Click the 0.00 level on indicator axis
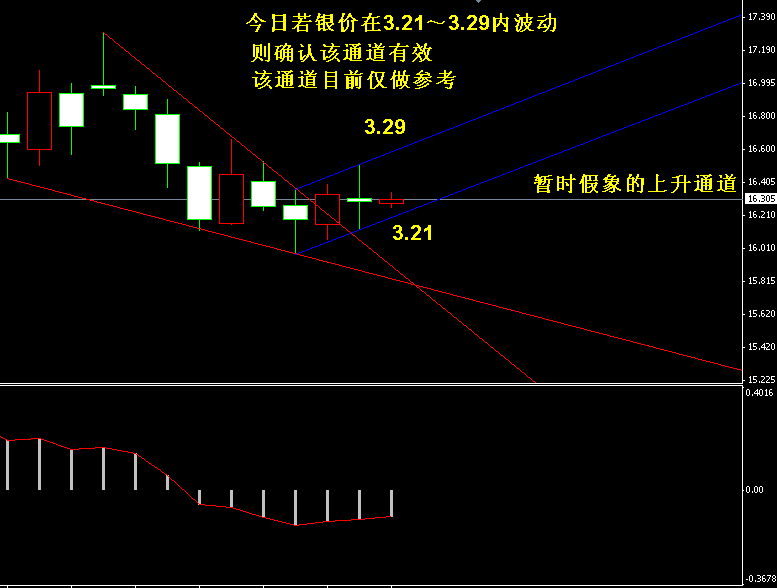 [x=756, y=490]
